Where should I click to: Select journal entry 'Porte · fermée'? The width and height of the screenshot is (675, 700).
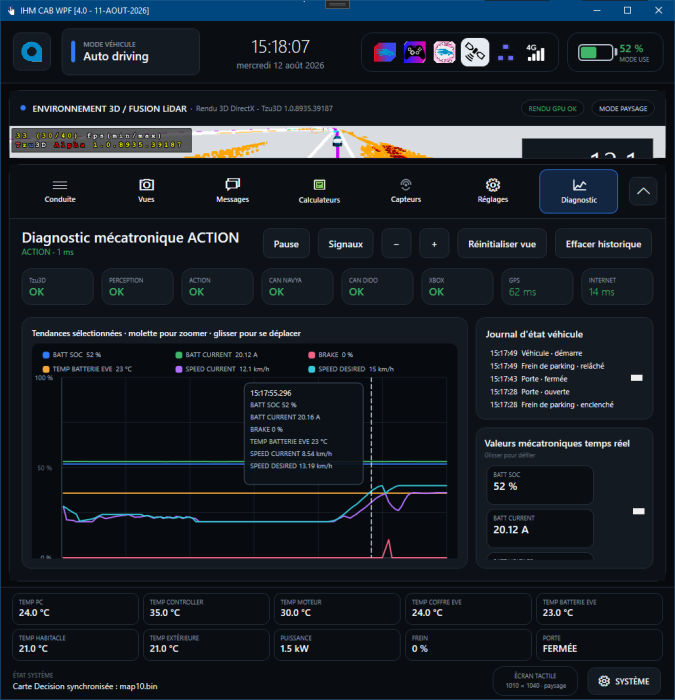point(529,379)
